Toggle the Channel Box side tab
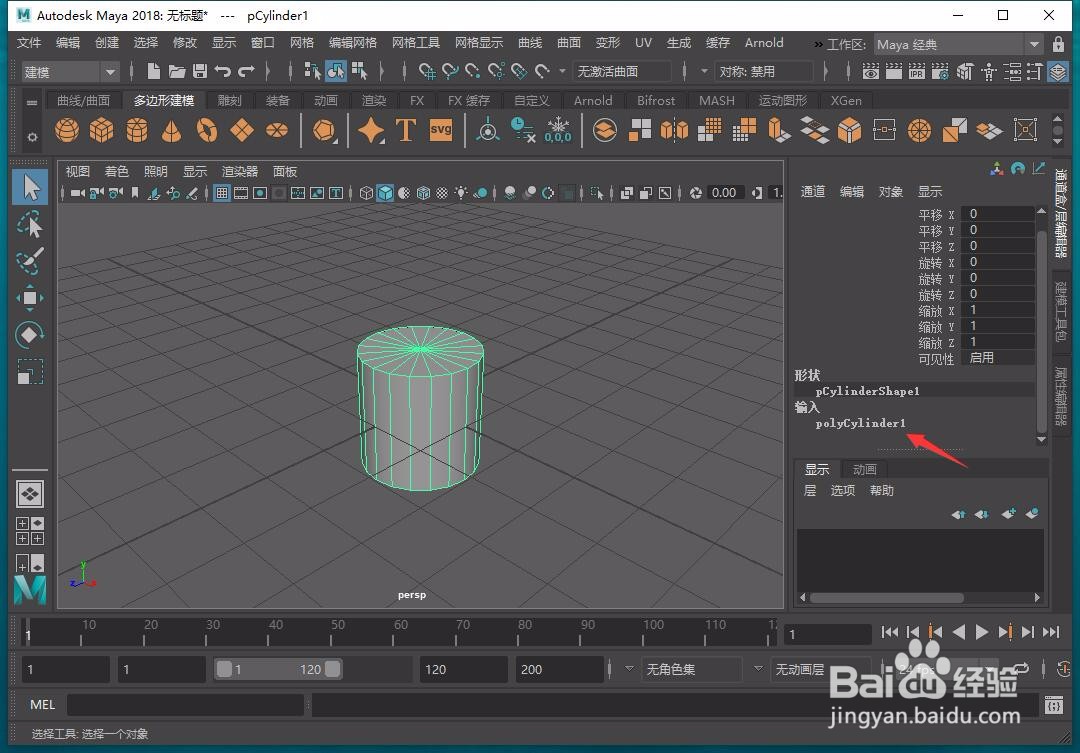 pyautogui.click(x=1061, y=213)
